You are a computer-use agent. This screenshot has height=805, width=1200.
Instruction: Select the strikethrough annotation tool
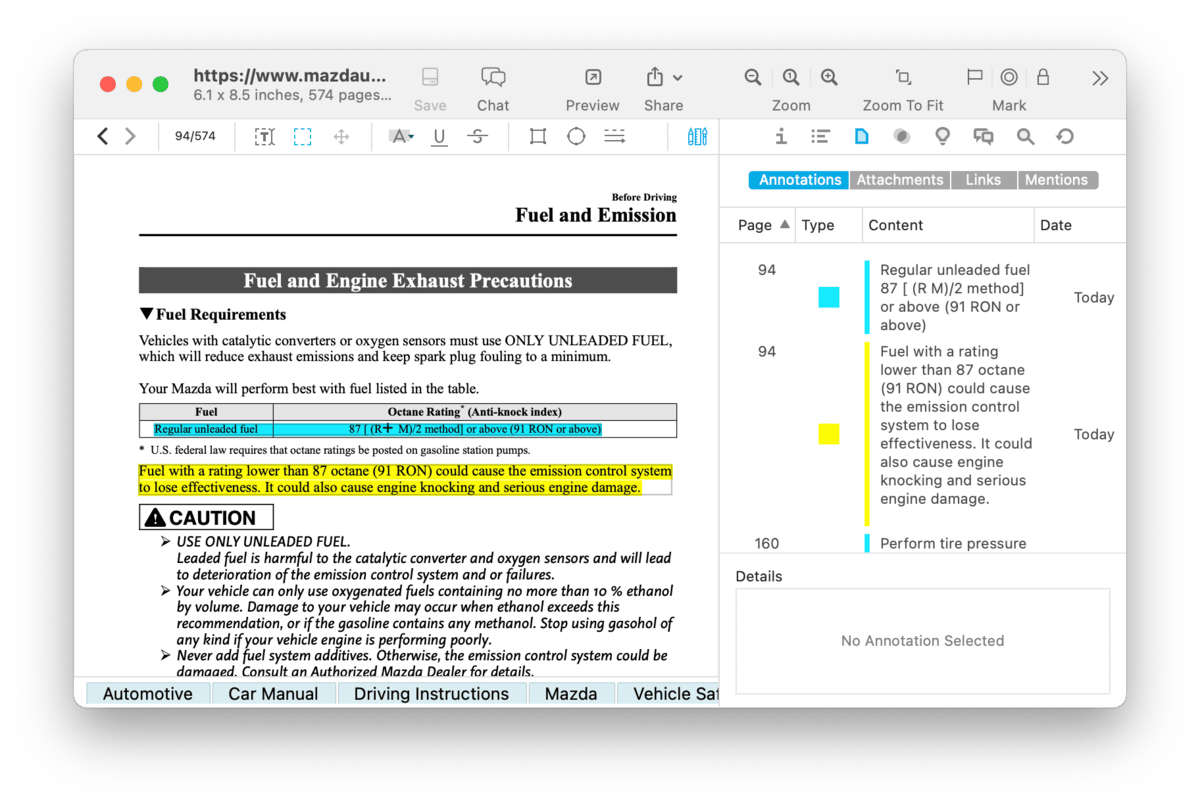pyautogui.click(x=478, y=137)
